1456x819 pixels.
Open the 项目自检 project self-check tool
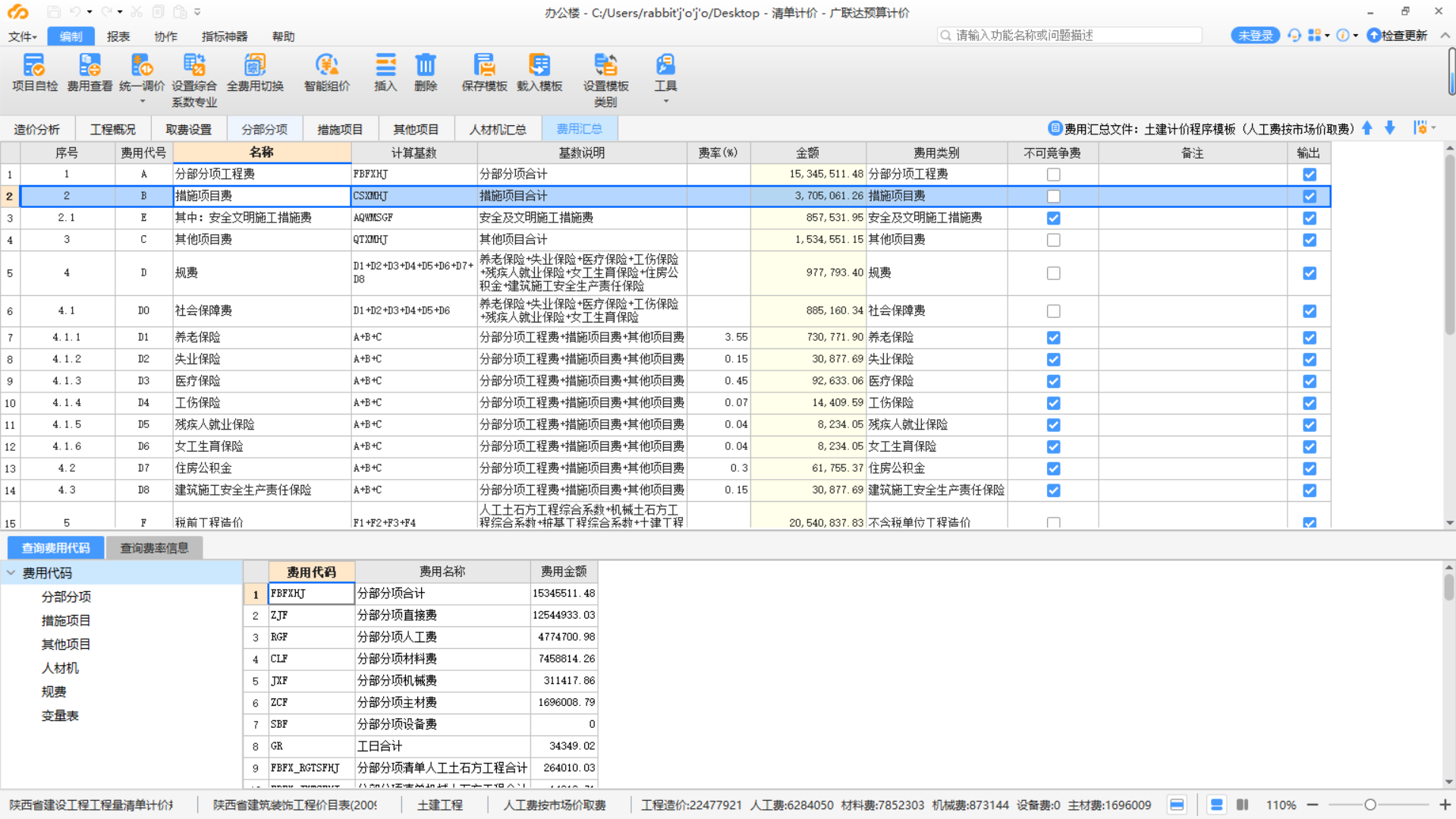click(35, 73)
